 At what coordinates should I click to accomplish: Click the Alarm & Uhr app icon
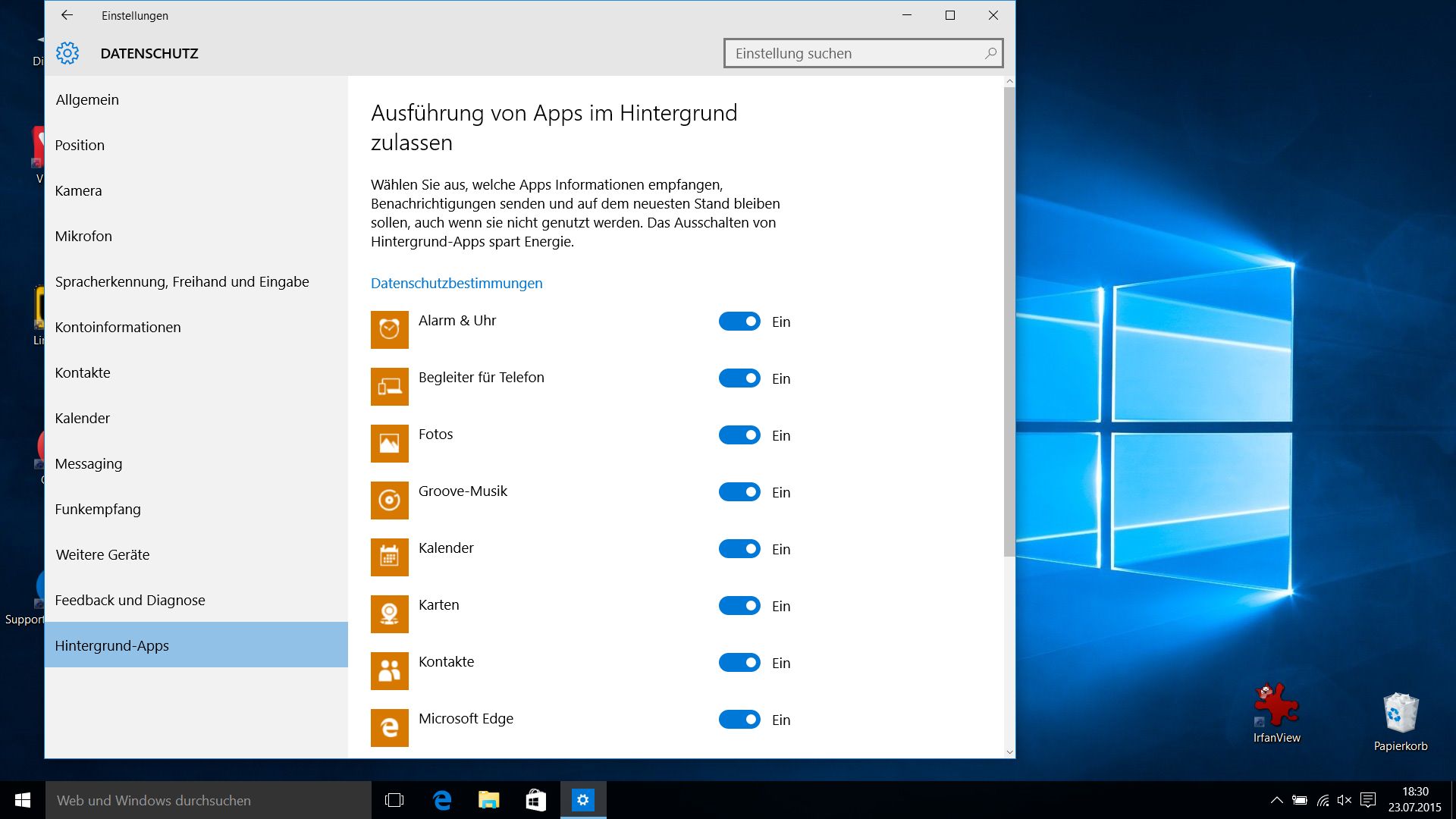point(389,330)
